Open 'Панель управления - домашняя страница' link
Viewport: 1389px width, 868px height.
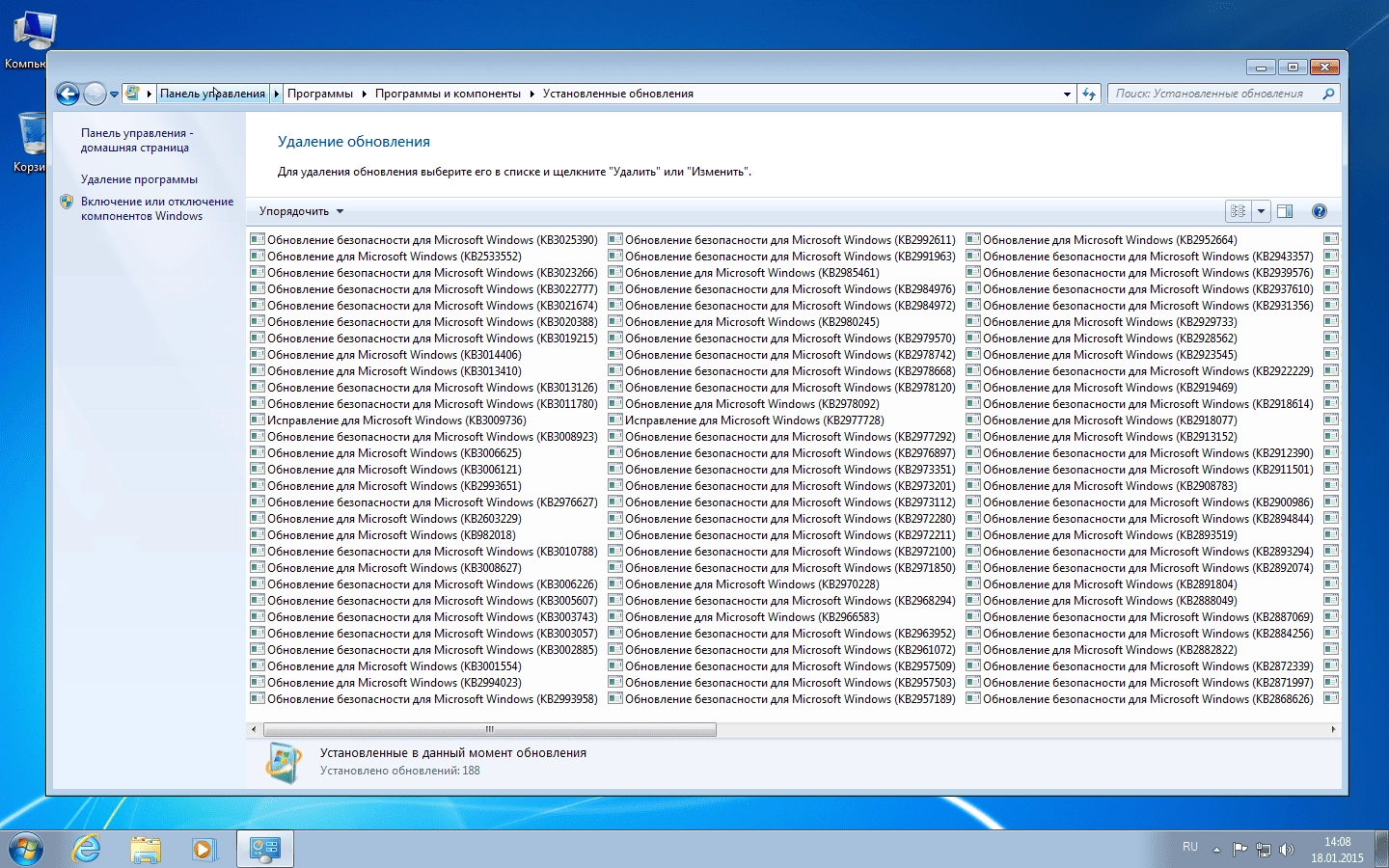[136, 140]
